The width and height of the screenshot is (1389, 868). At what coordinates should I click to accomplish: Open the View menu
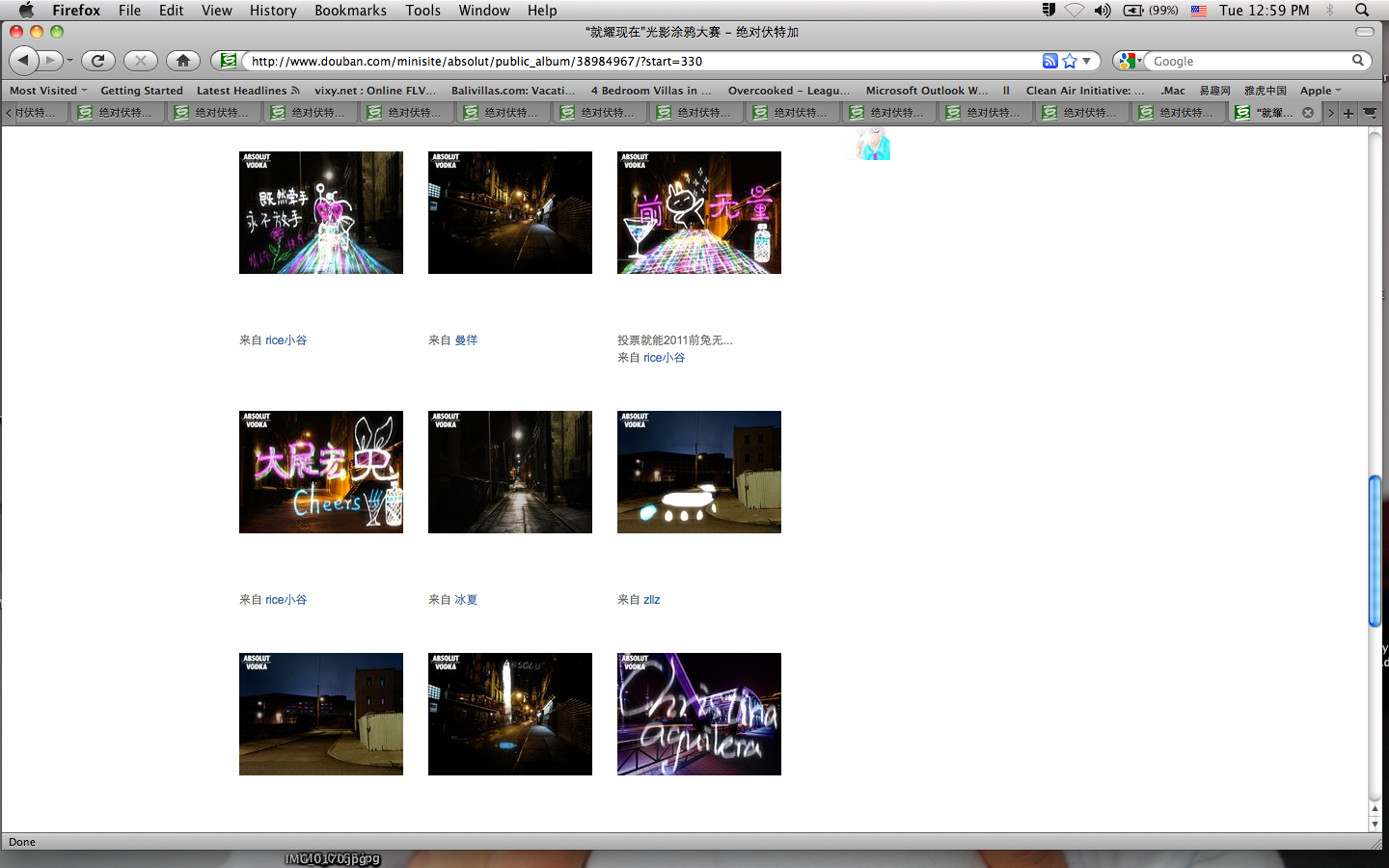click(x=217, y=10)
